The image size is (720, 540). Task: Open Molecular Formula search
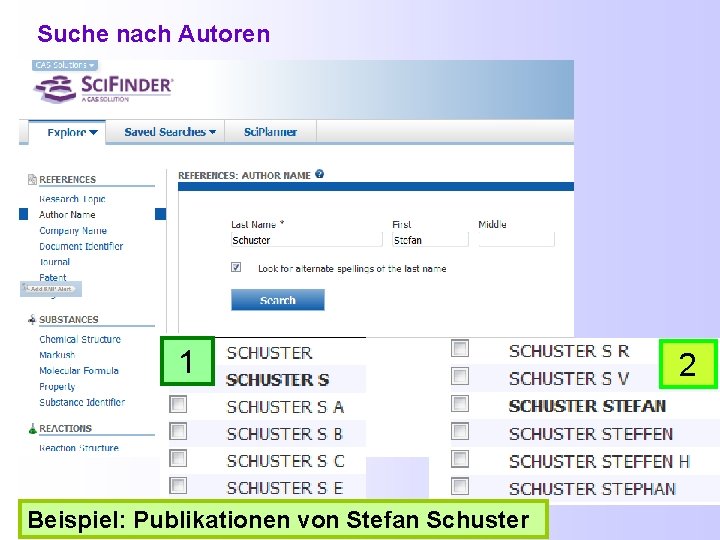coord(79,371)
